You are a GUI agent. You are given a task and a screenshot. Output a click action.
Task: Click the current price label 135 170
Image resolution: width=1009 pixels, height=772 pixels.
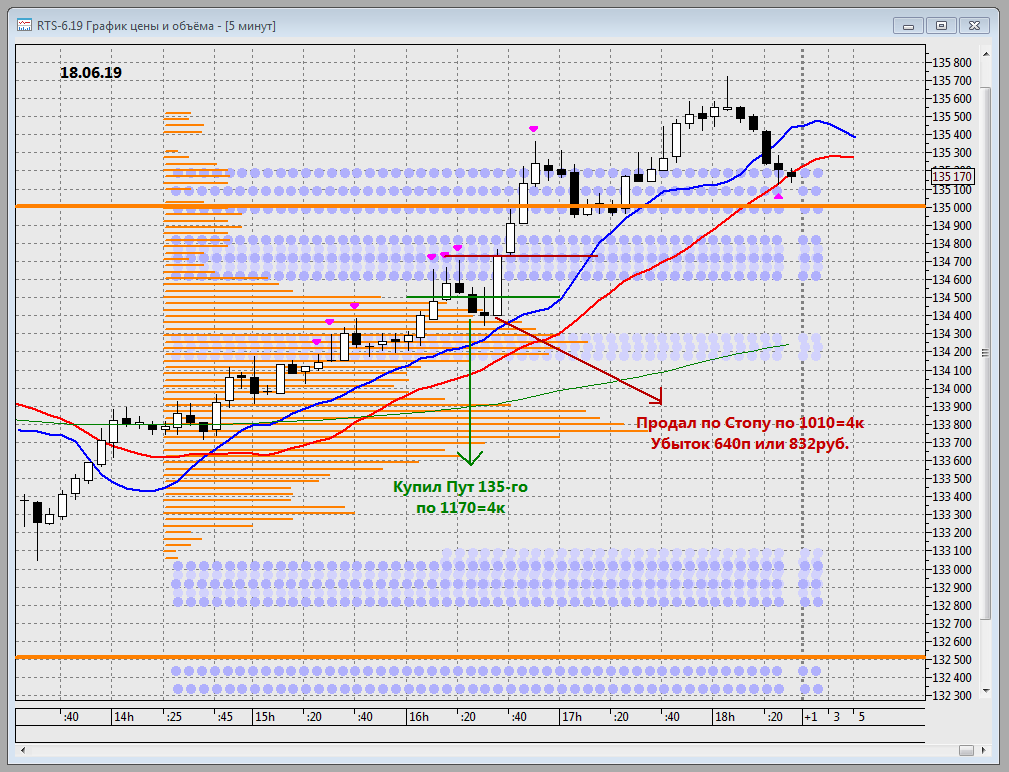[952, 176]
